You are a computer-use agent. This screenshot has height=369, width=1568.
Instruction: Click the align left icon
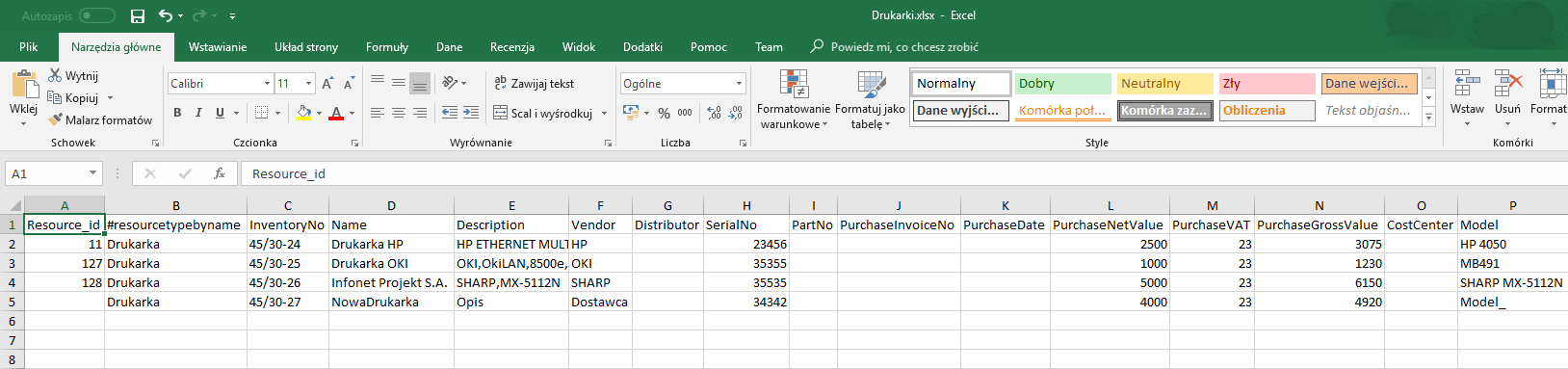pos(378,113)
